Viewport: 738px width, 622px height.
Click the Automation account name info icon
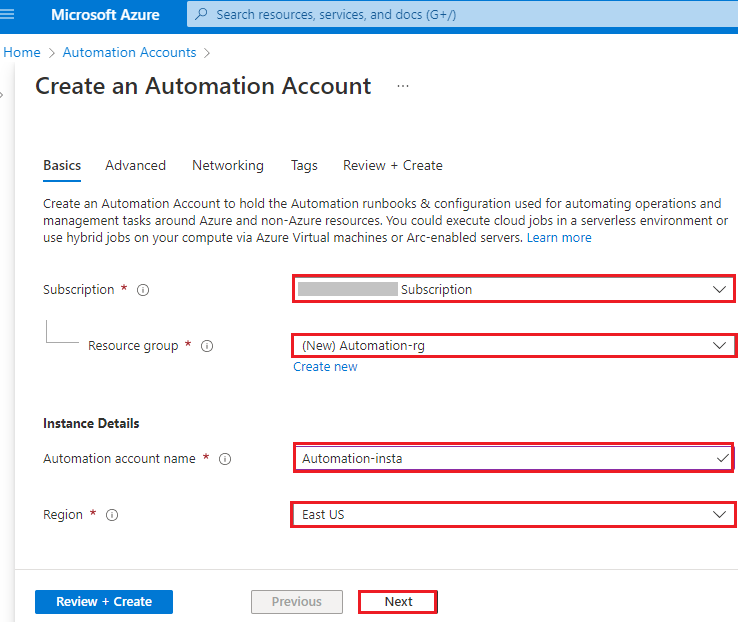[225, 459]
